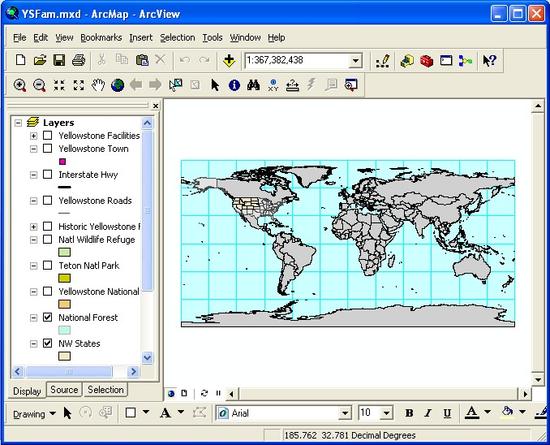Click the Add Data plus icon
The width and height of the screenshot is (550, 445).
pyautogui.click(x=229, y=61)
